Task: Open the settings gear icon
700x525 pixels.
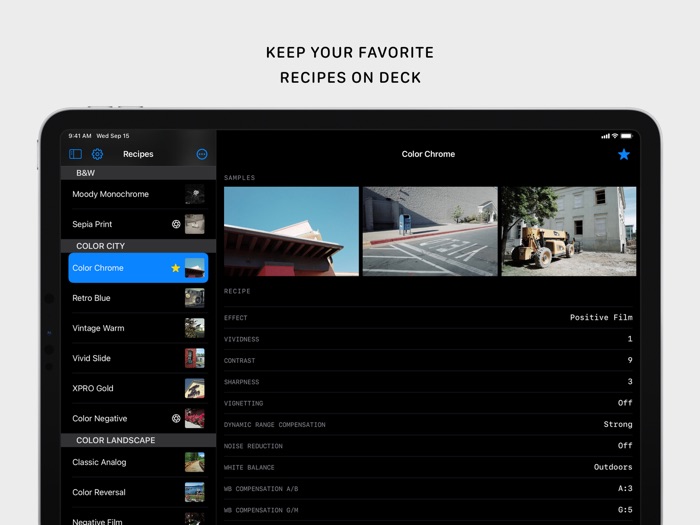Action: point(97,154)
